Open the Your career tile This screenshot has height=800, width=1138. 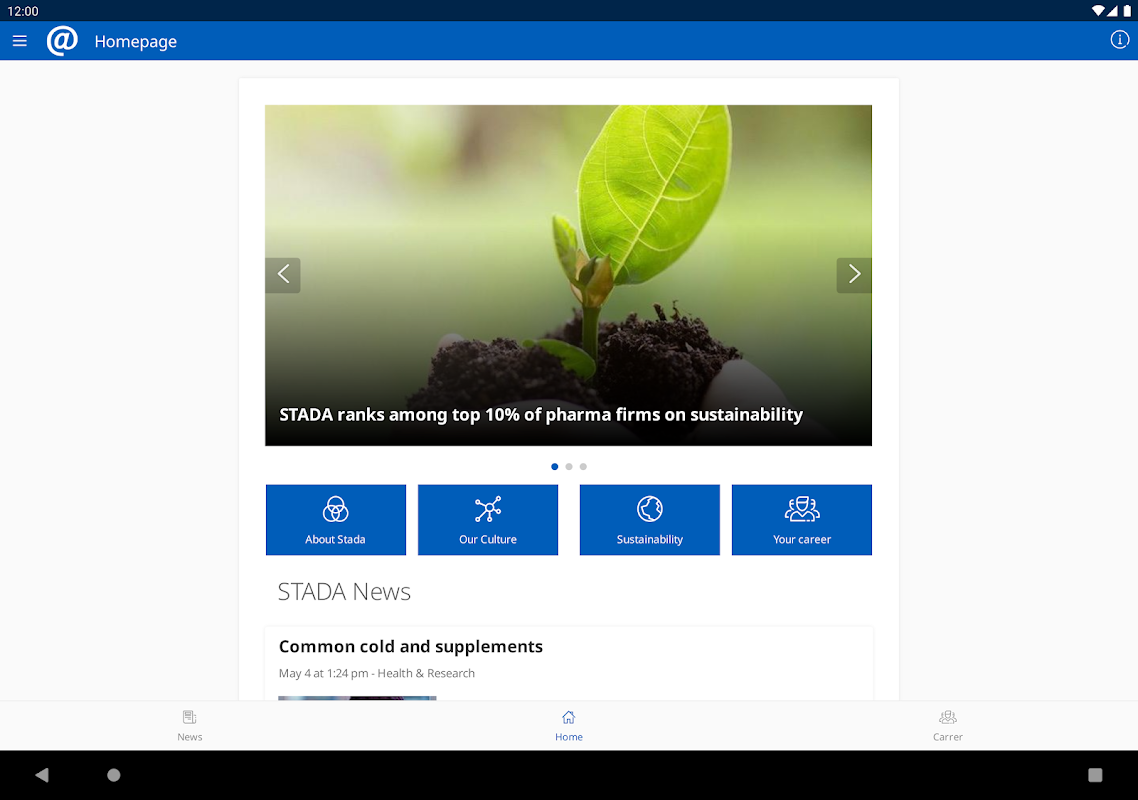(x=802, y=520)
